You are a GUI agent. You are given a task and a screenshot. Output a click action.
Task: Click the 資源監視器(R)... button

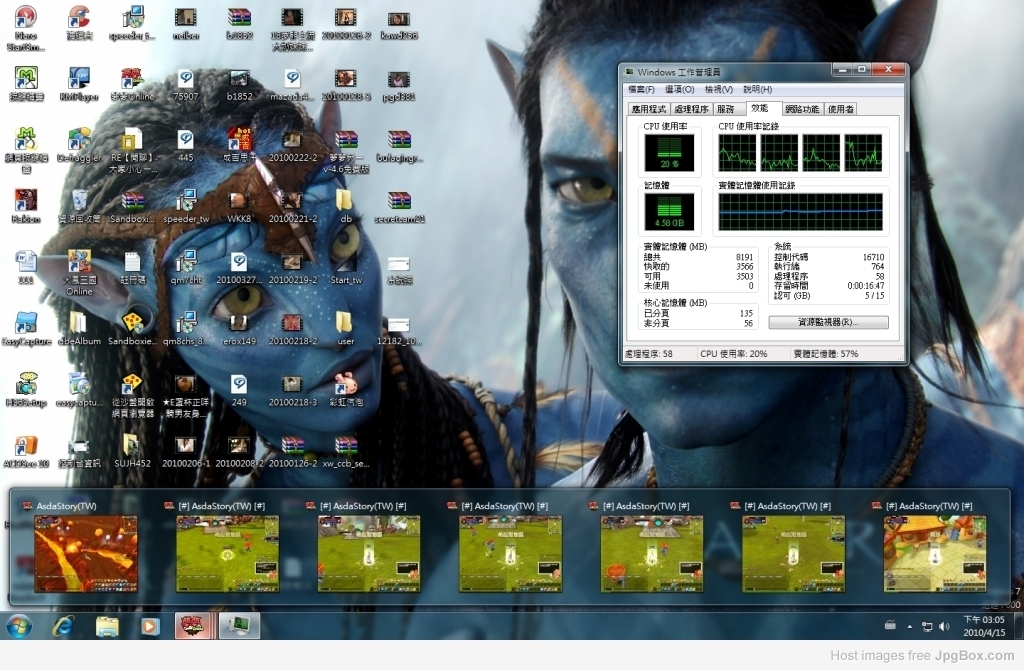(x=828, y=322)
